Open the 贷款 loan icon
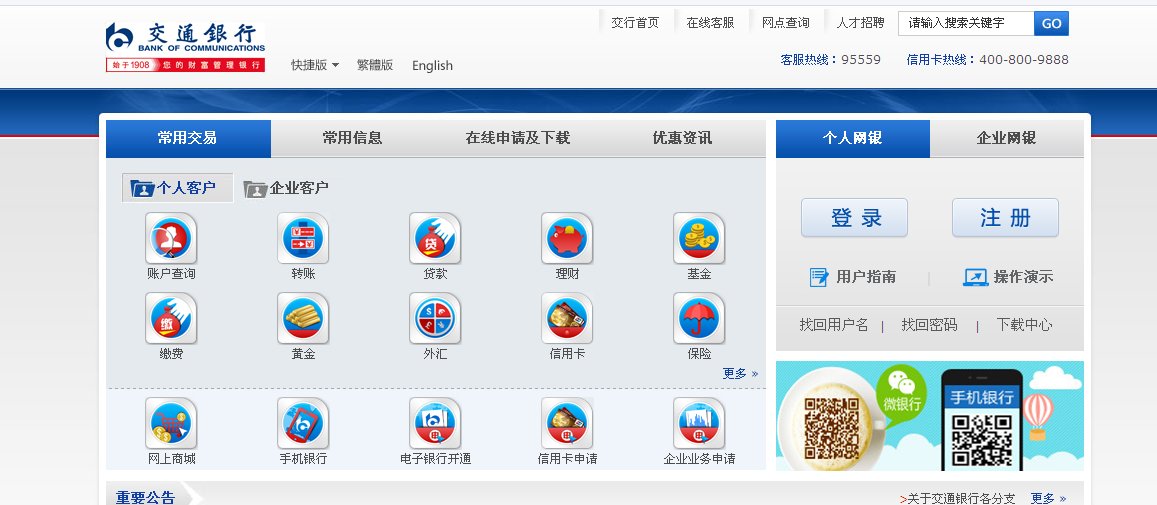The width and height of the screenshot is (1157, 505). tap(435, 238)
